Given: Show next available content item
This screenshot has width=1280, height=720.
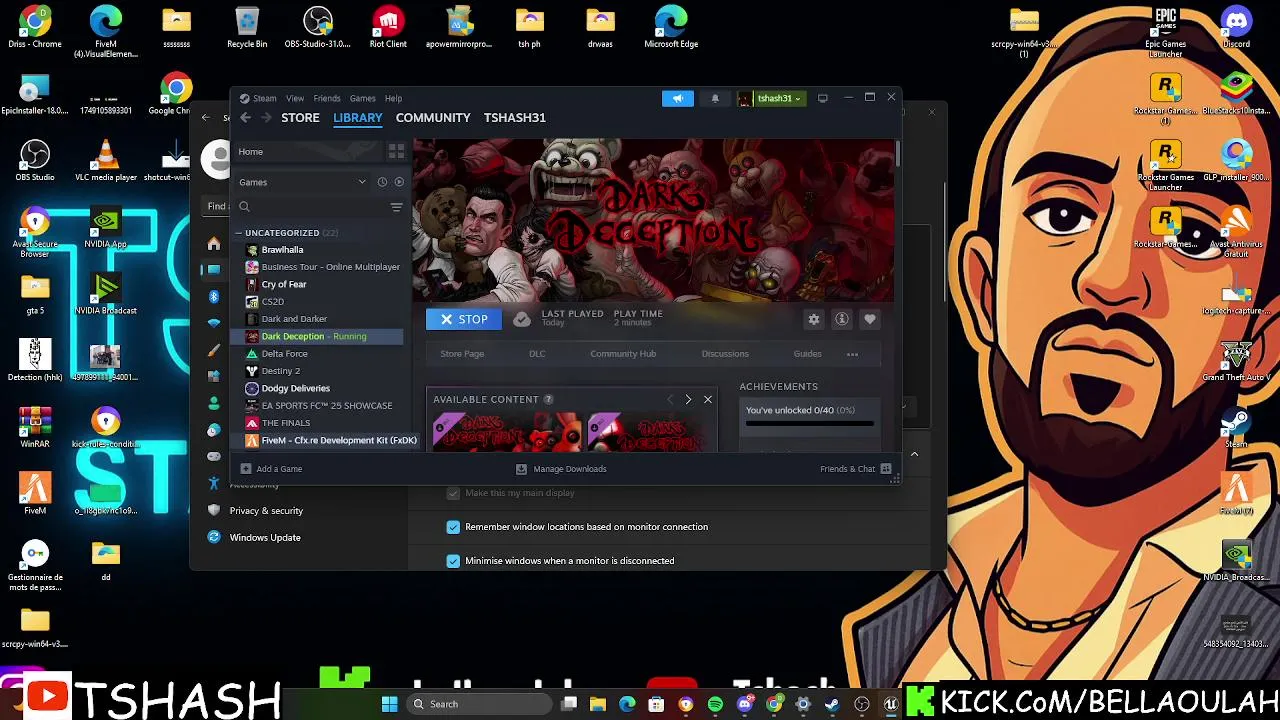Looking at the screenshot, I should 688,399.
